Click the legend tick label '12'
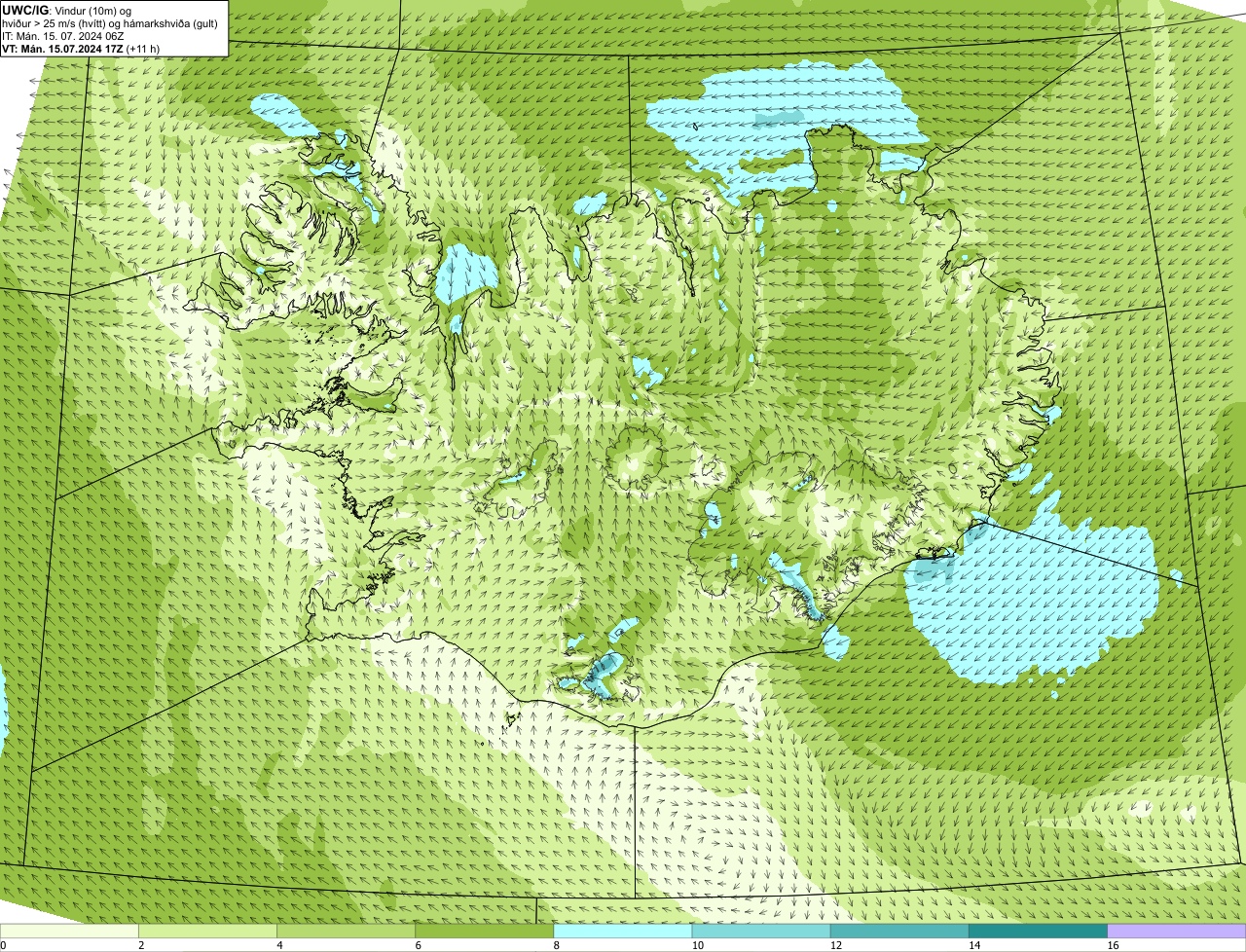This screenshot has width=1246, height=952. 835,945
